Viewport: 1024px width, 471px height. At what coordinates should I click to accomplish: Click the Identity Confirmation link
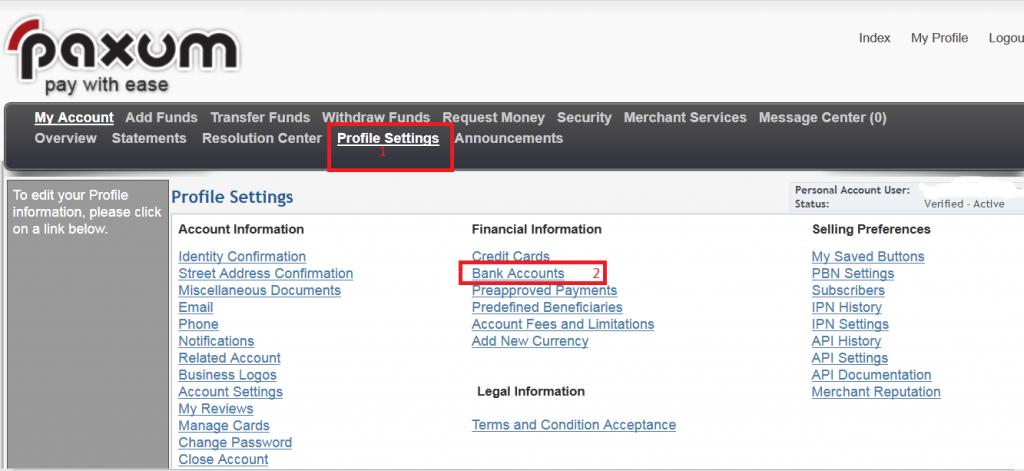242,256
